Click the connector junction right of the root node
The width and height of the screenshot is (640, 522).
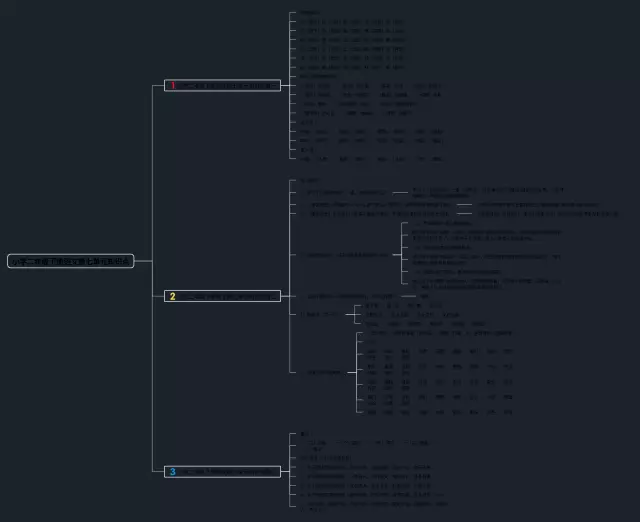152,261
